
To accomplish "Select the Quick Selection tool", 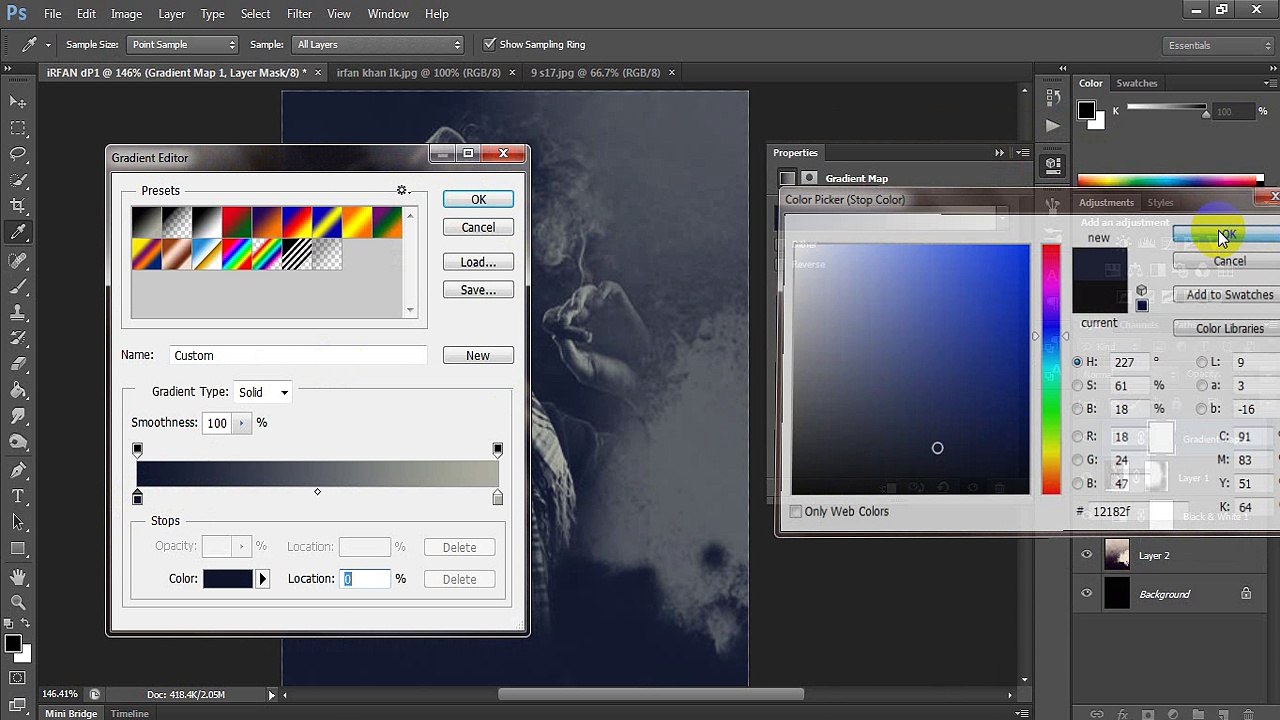I will pyautogui.click(x=18, y=180).
